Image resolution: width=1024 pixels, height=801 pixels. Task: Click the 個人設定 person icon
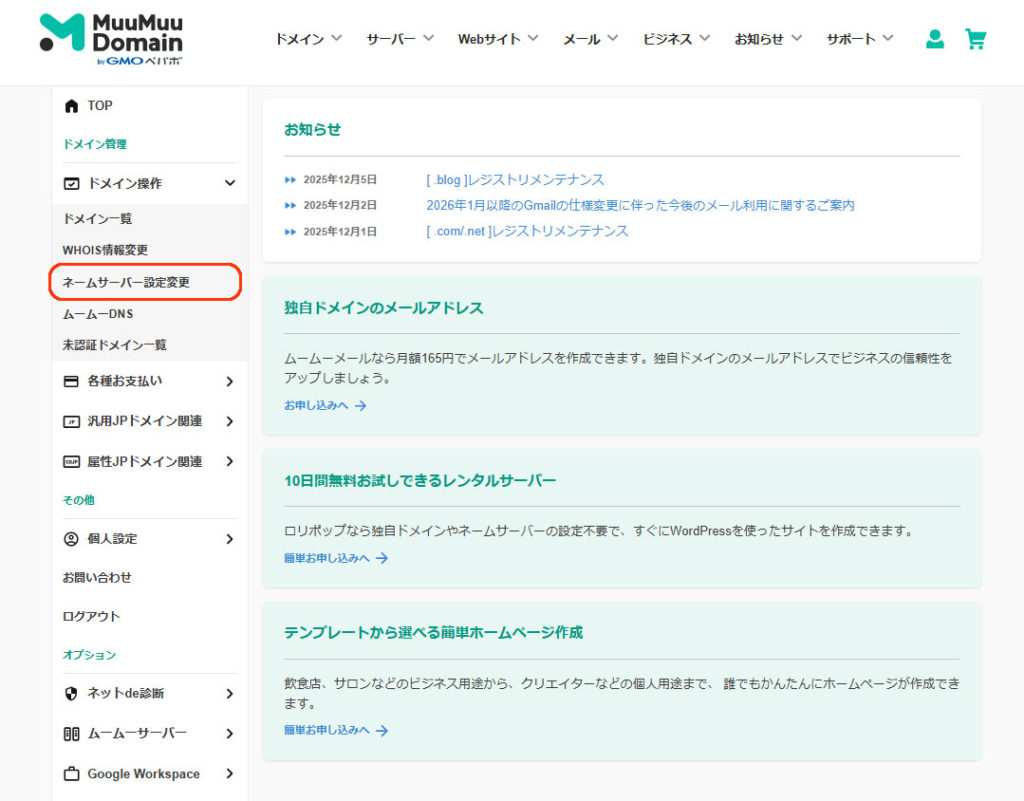pyautogui.click(x=71, y=539)
